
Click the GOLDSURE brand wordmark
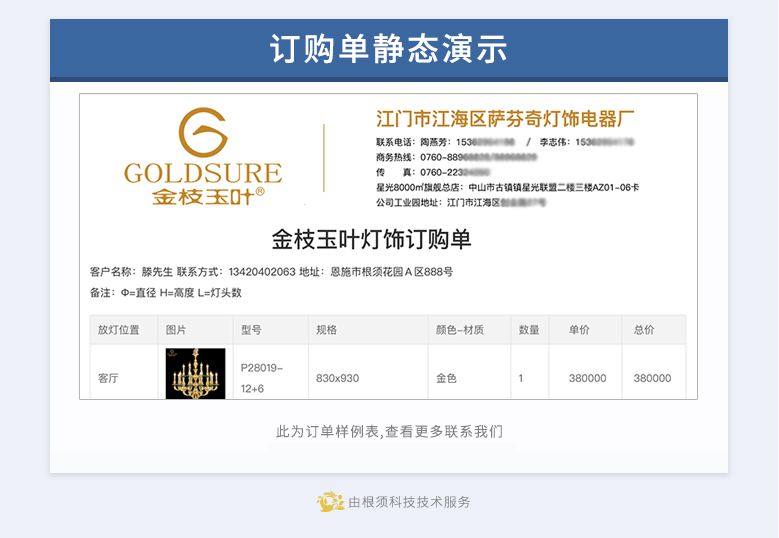click(203, 173)
